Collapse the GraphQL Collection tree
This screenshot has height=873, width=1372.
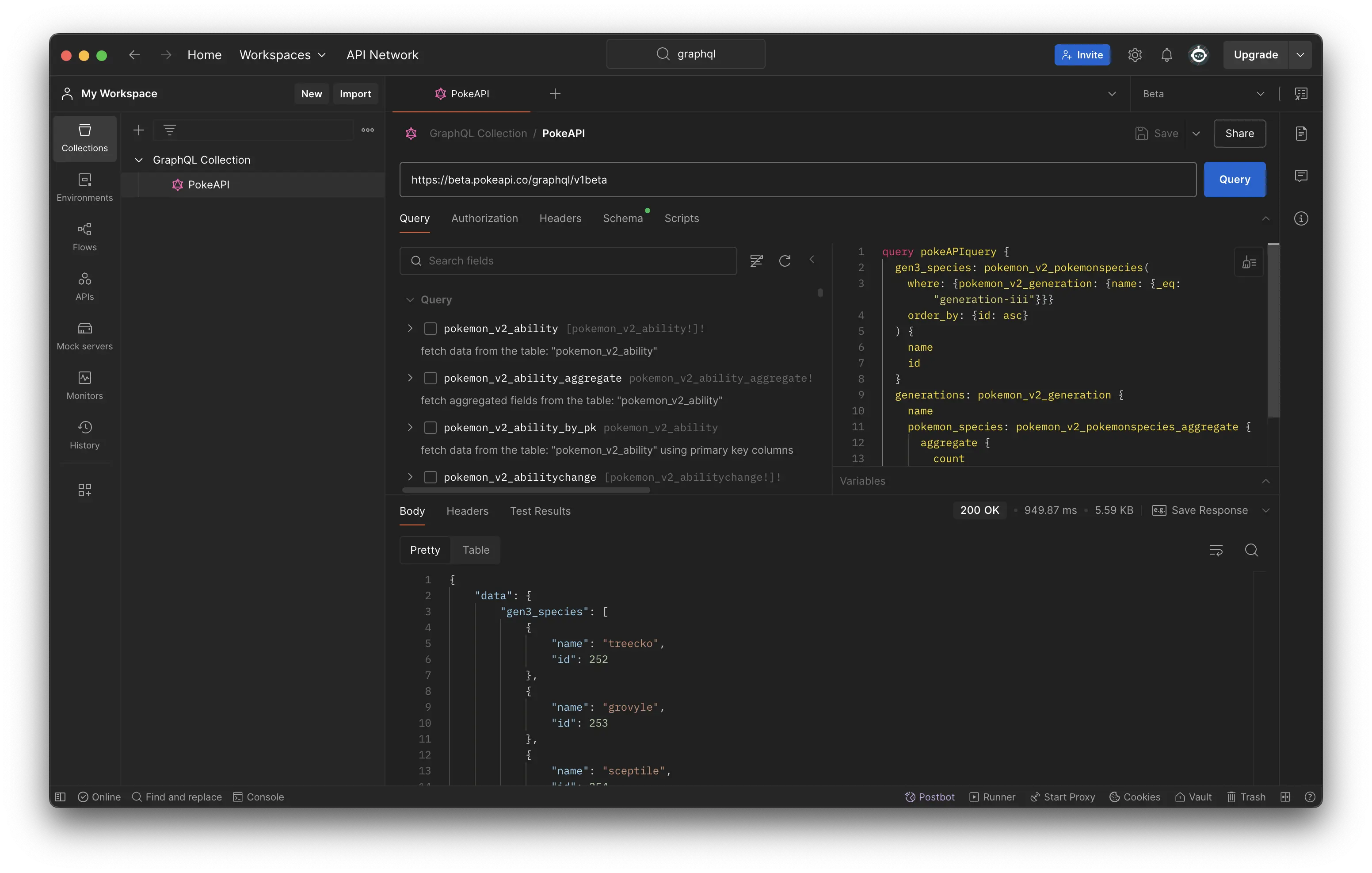tap(138, 160)
